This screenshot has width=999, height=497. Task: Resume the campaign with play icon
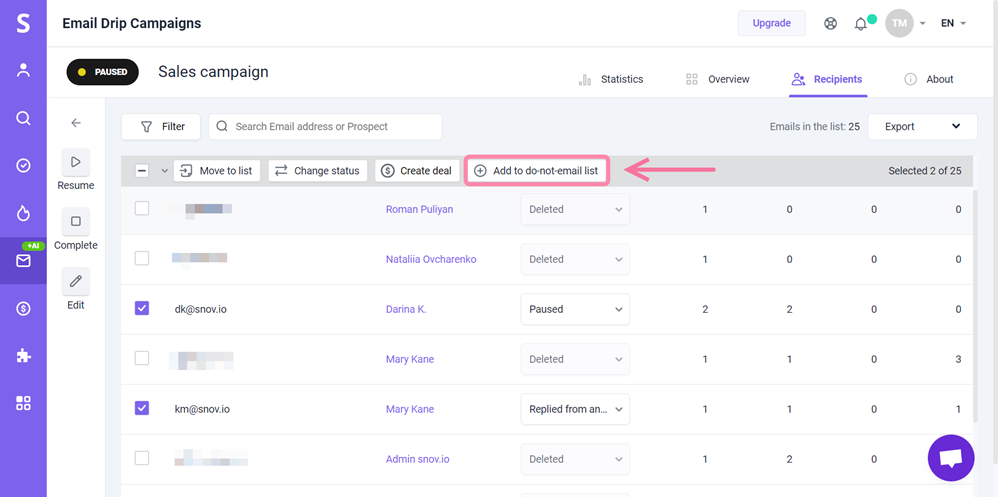(76, 162)
